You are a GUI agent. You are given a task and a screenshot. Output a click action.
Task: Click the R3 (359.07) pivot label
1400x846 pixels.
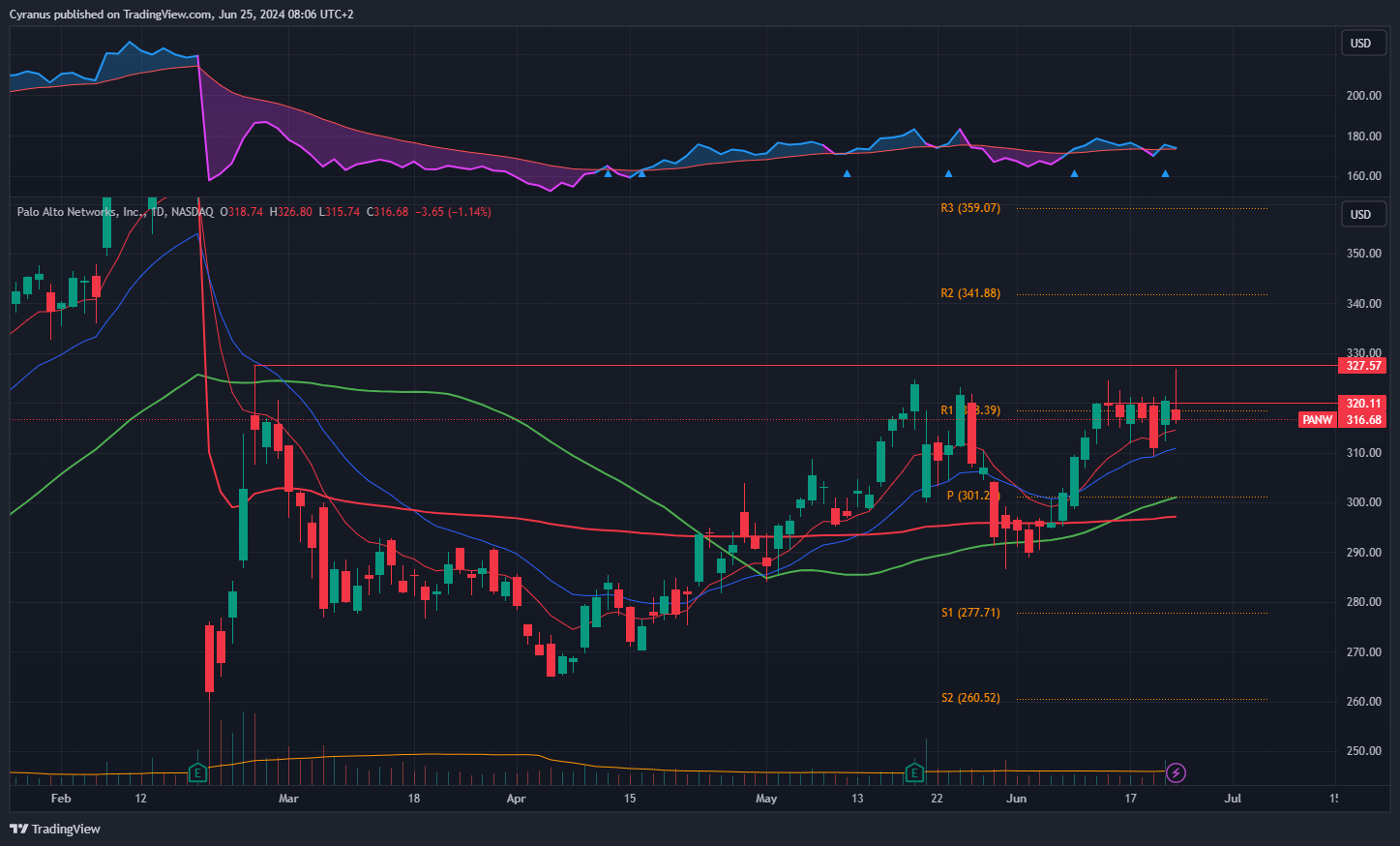coord(970,208)
